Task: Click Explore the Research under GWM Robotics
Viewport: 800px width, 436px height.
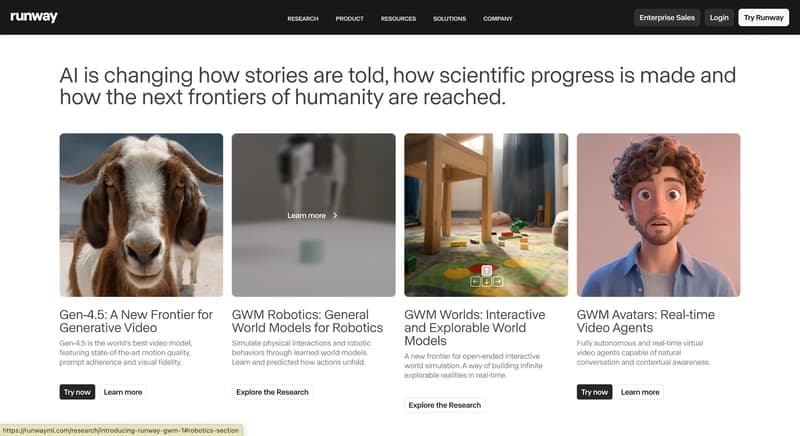Action: click(272, 392)
